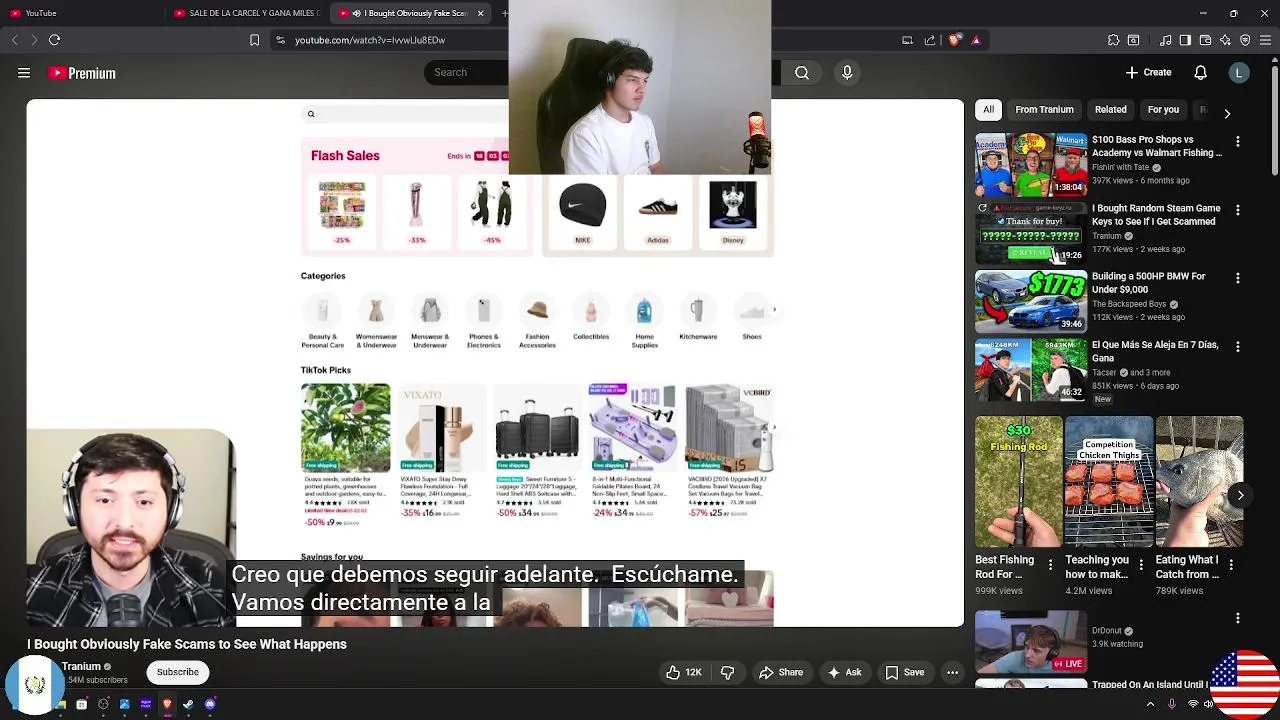This screenshot has width=1280, height=720.
Task: Open the browser extensions puzzle icon
Action: (x=1113, y=40)
